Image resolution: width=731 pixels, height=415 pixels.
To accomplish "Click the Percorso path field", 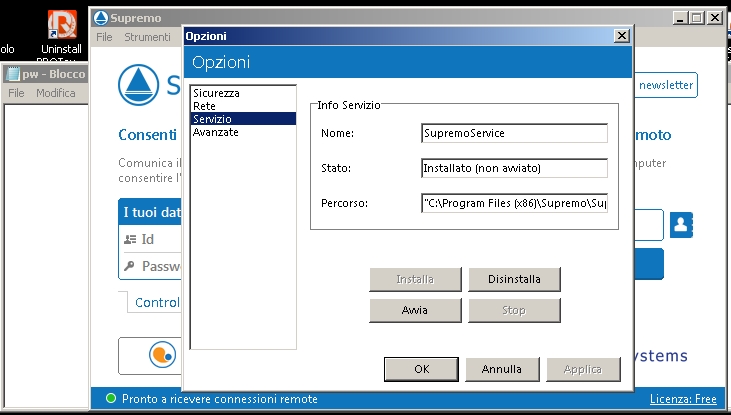I will coord(514,203).
